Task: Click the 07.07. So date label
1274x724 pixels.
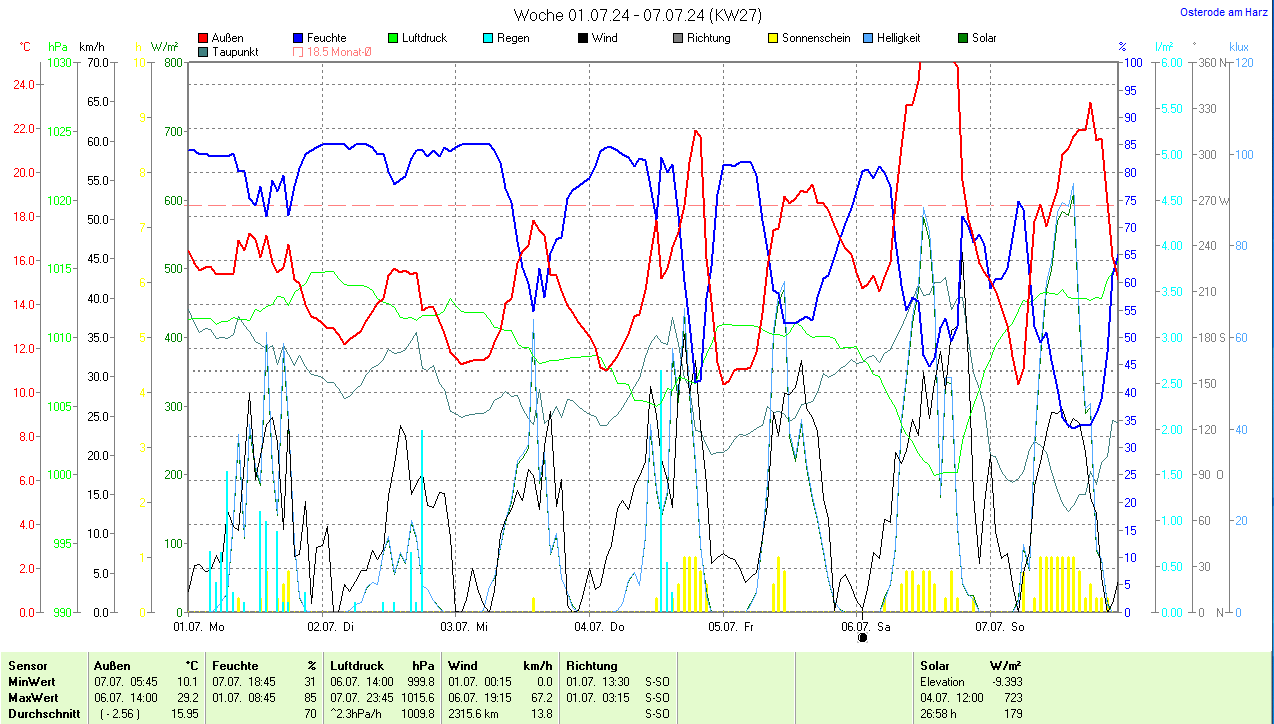Action: [1000, 627]
